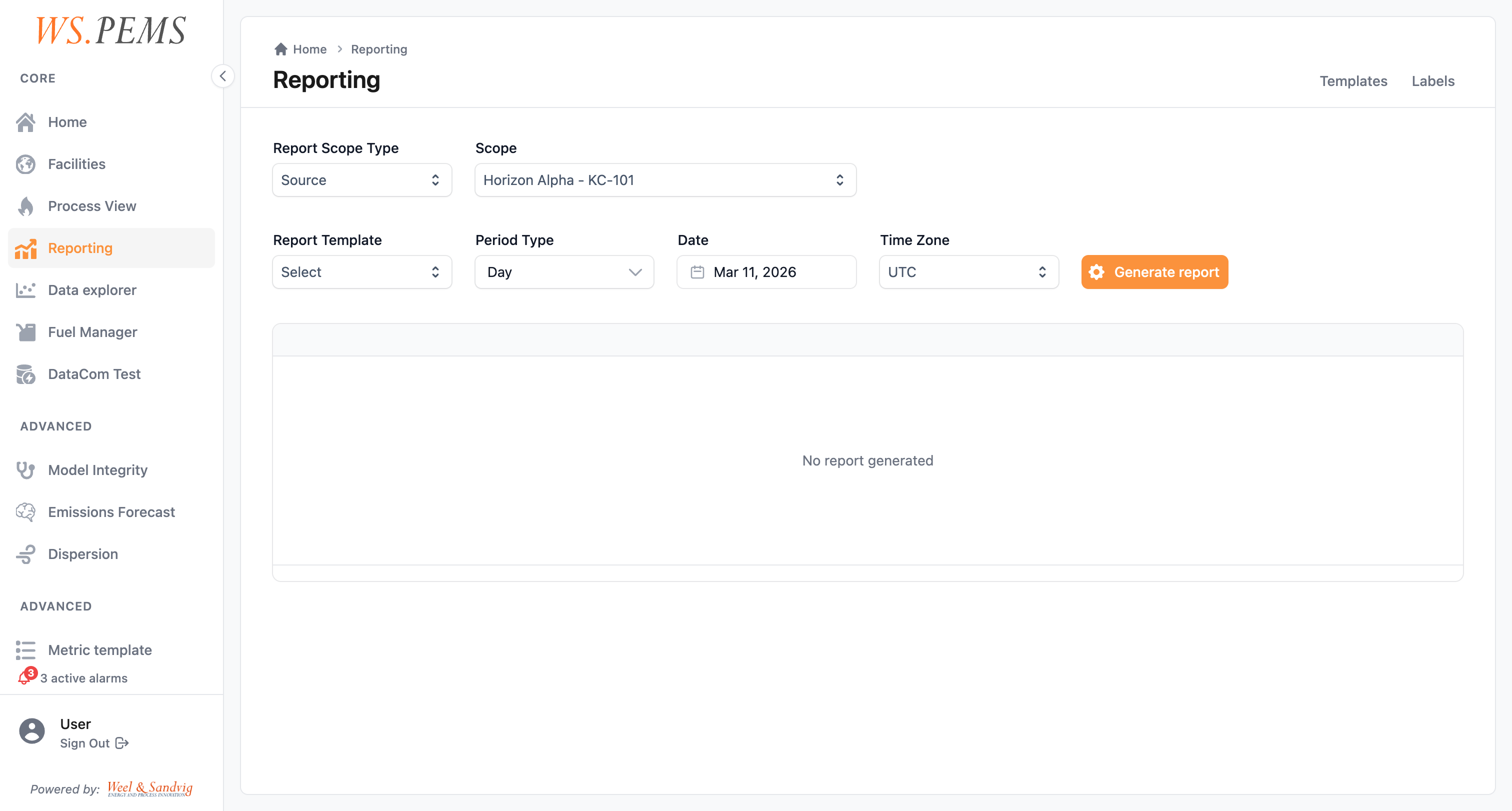Click the DataCom Test database icon
1512x811 pixels.
pos(26,374)
